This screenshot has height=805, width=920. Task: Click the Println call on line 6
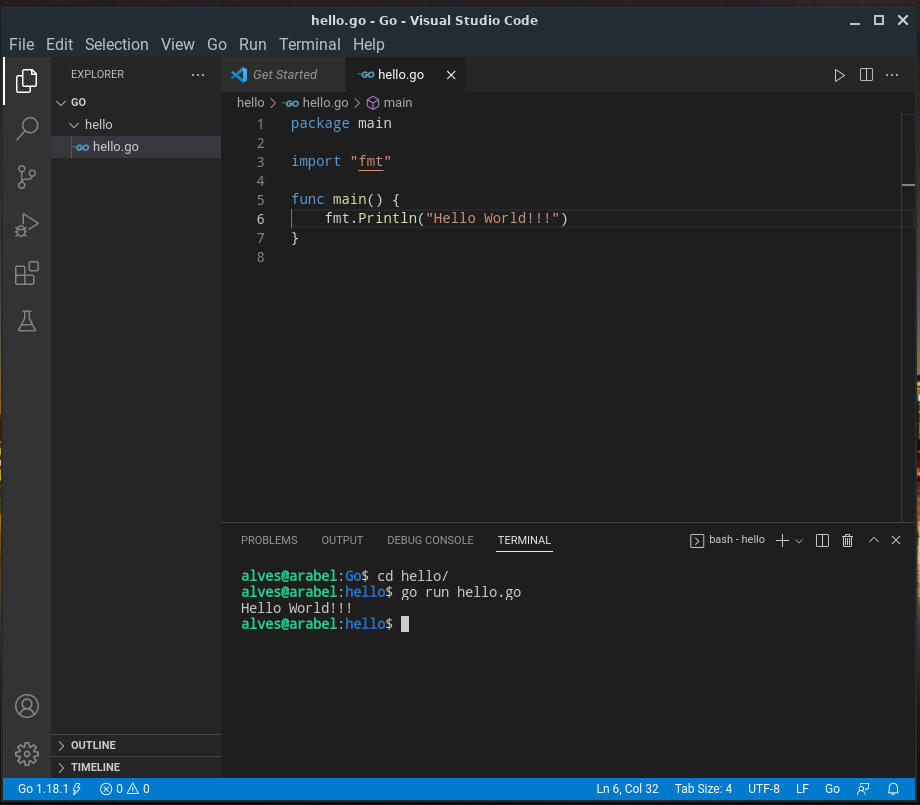pos(387,218)
